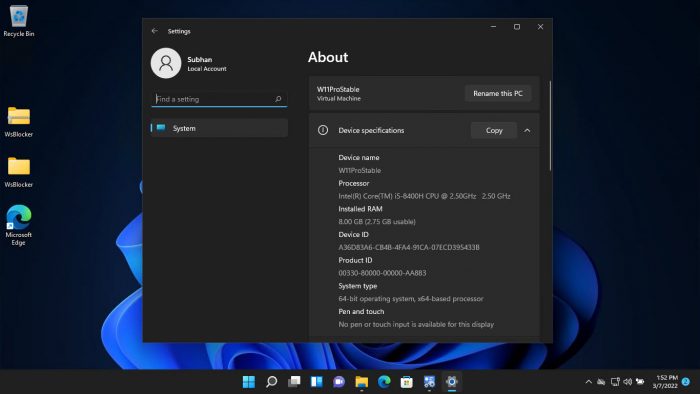Click the Settings back arrow

(x=155, y=31)
